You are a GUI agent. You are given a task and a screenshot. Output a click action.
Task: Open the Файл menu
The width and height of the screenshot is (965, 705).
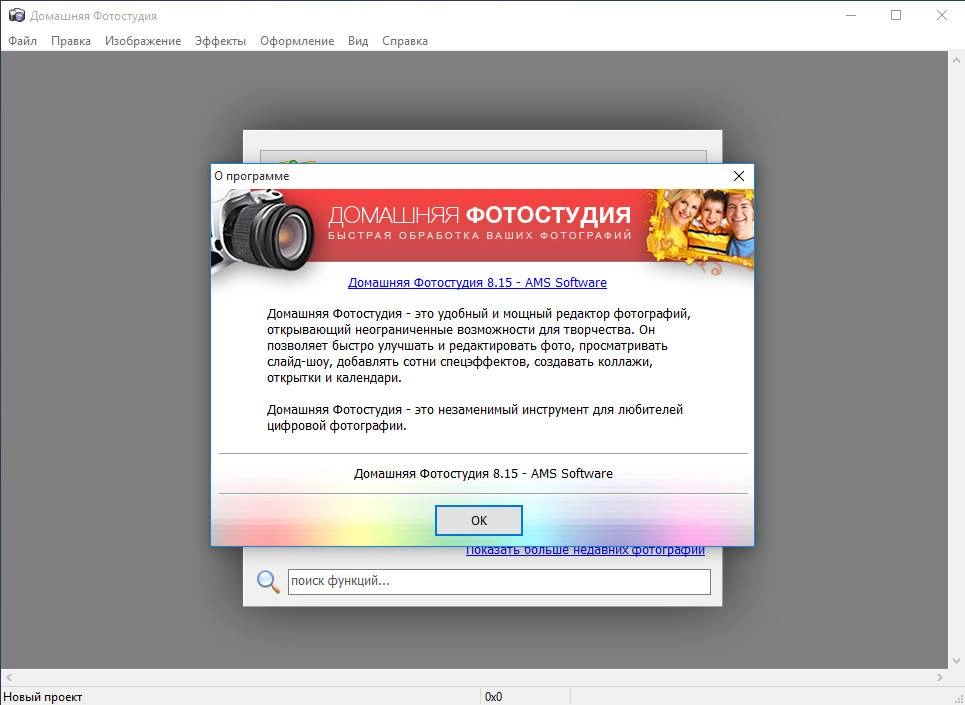(22, 41)
